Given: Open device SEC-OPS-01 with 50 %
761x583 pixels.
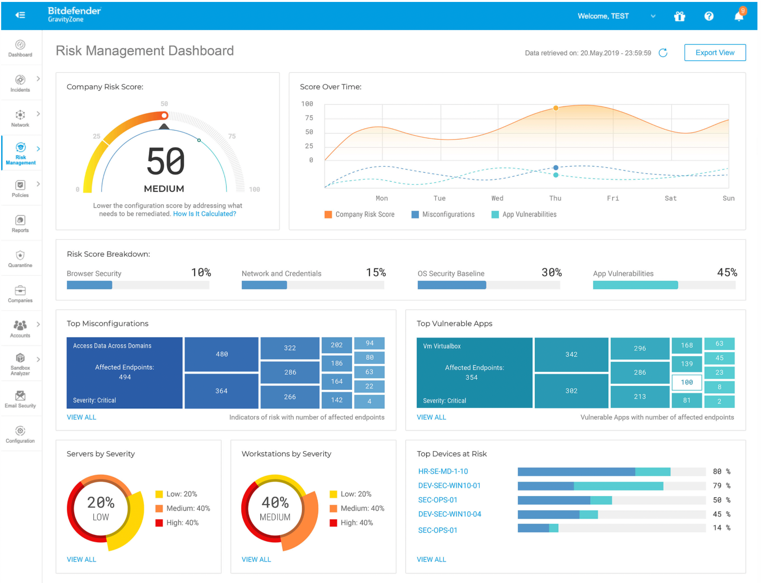Looking at the screenshot, I should tap(438, 500).
